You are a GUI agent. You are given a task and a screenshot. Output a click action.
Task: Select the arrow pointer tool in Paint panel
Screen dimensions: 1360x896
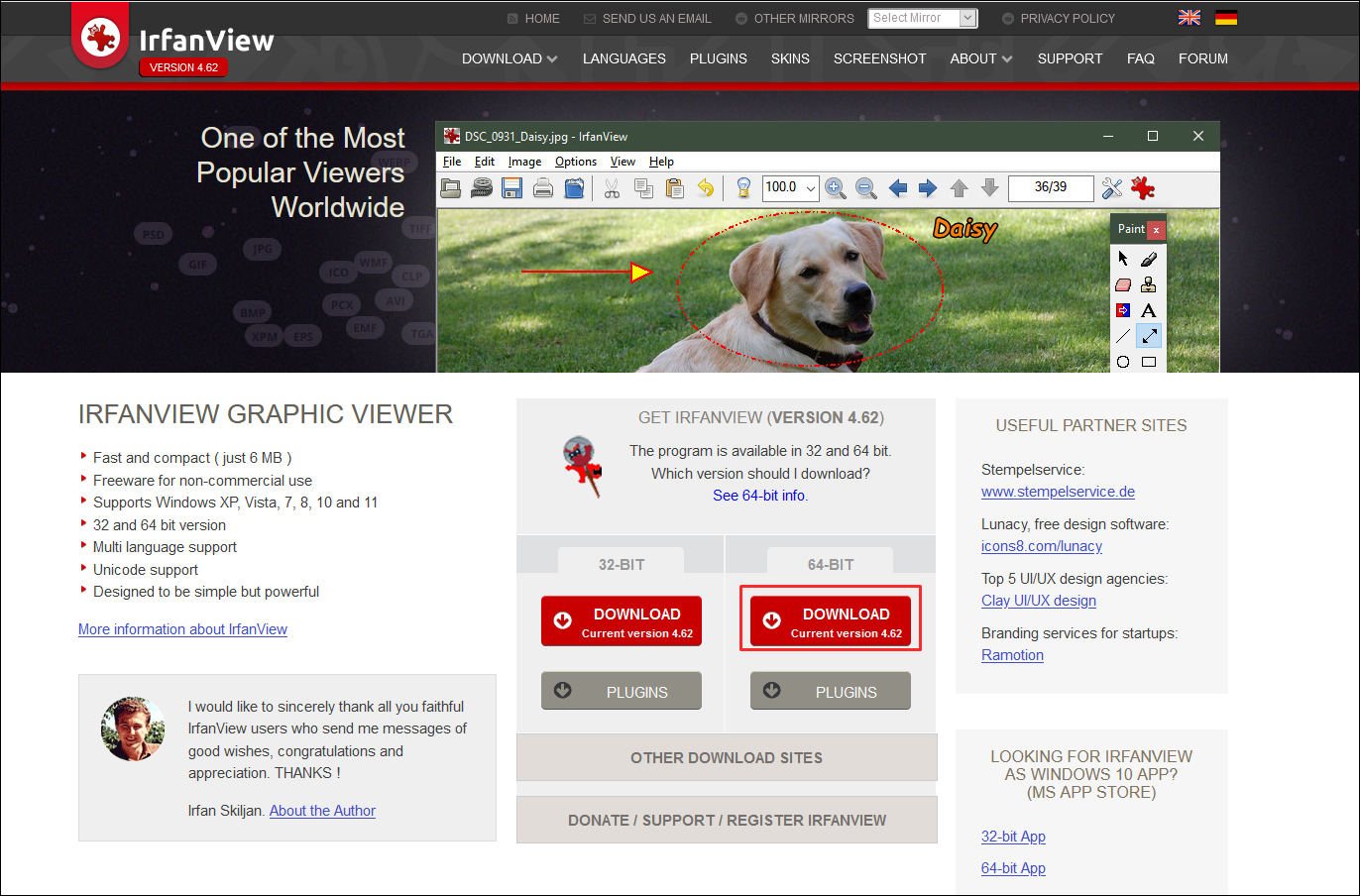coord(1123,259)
